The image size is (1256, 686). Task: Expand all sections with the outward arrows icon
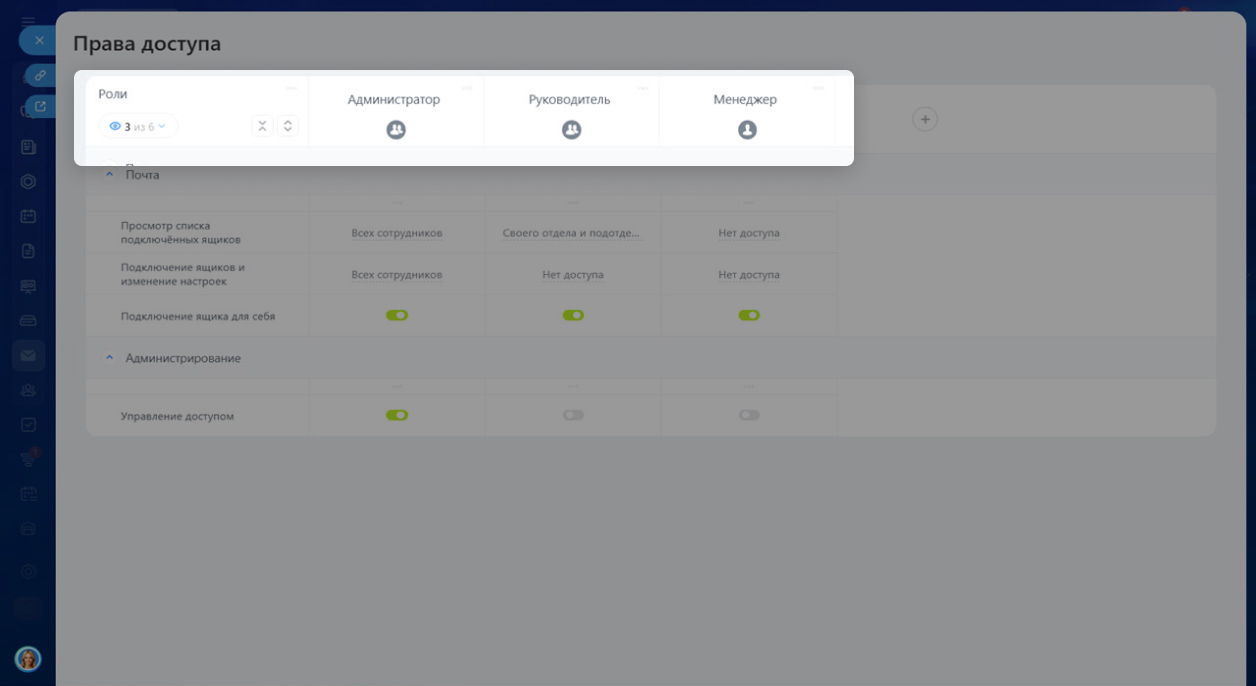(288, 126)
